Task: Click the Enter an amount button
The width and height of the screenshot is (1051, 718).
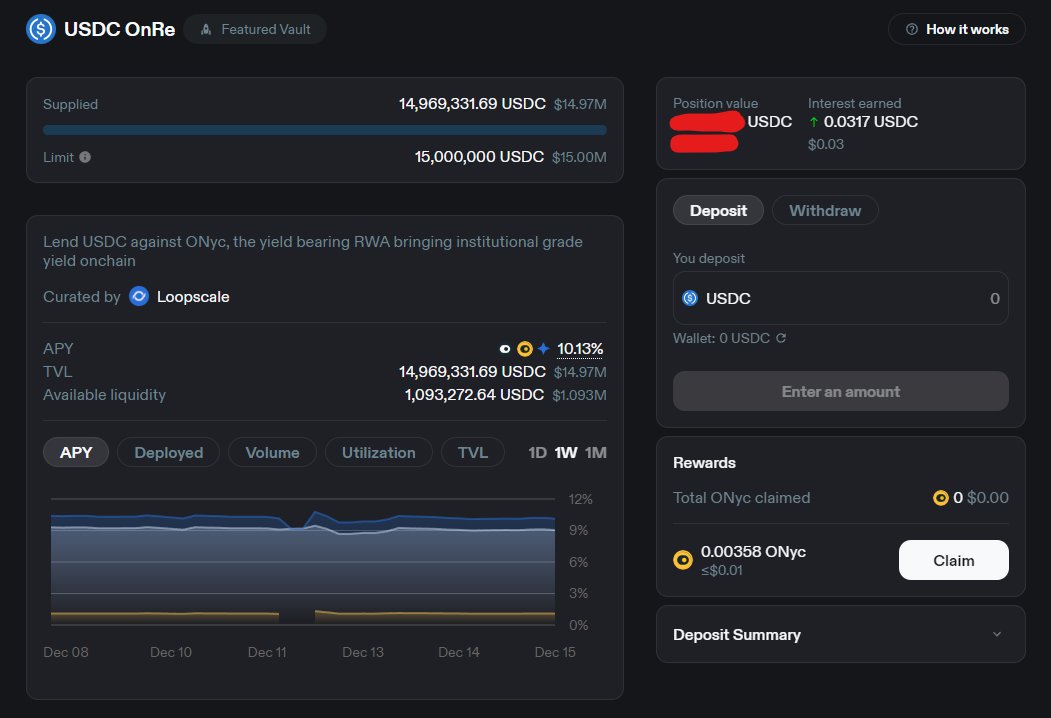Action: [841, 392]
